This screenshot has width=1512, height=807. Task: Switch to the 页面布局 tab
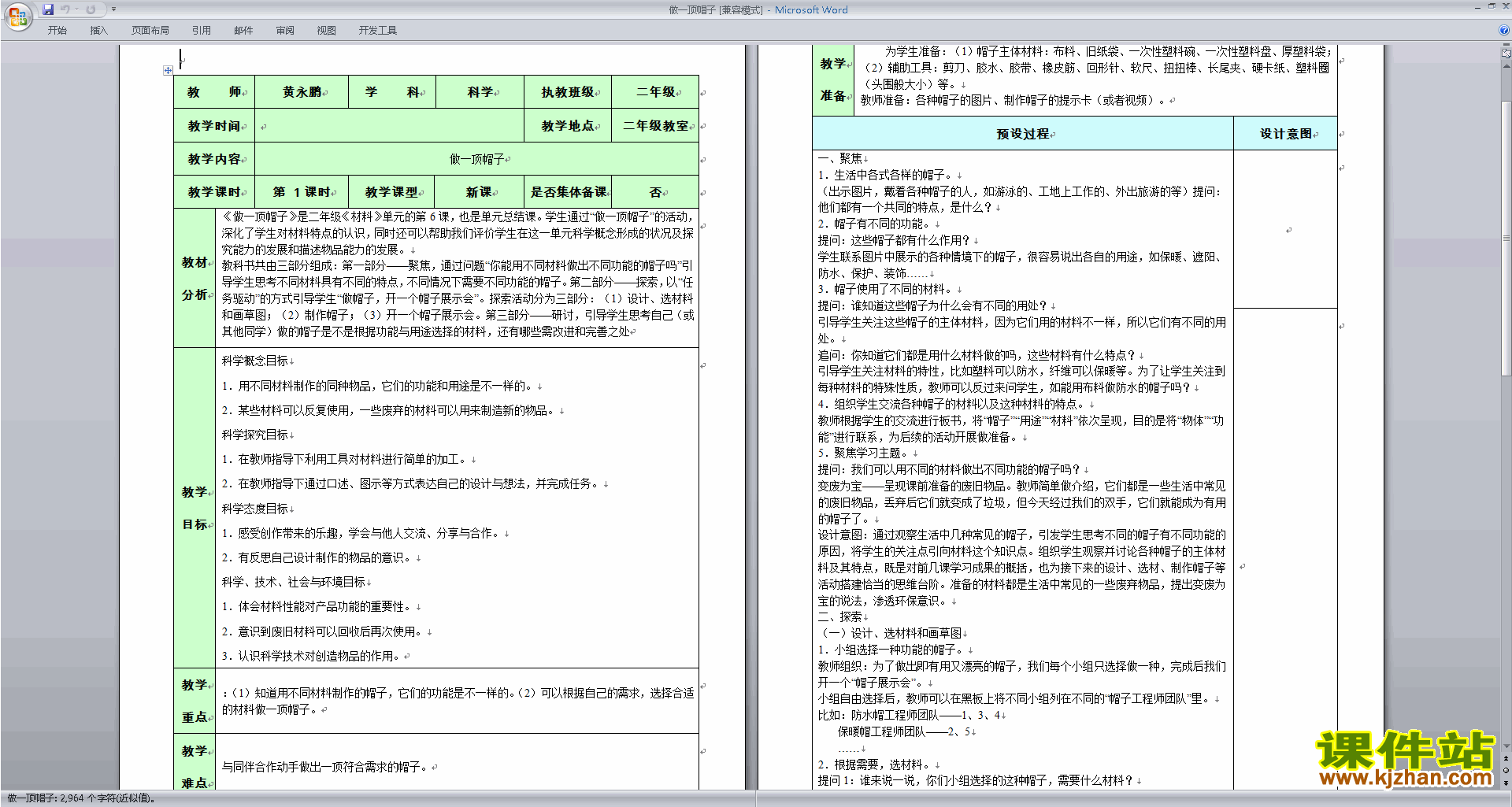(x=150, y=30)
